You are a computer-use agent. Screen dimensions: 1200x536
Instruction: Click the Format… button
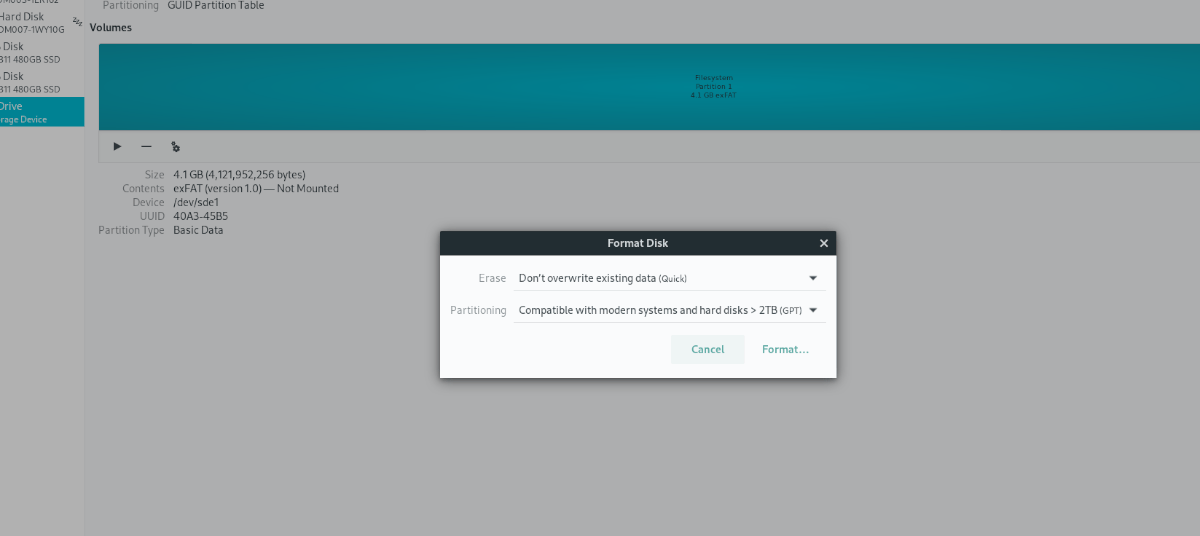785,349
